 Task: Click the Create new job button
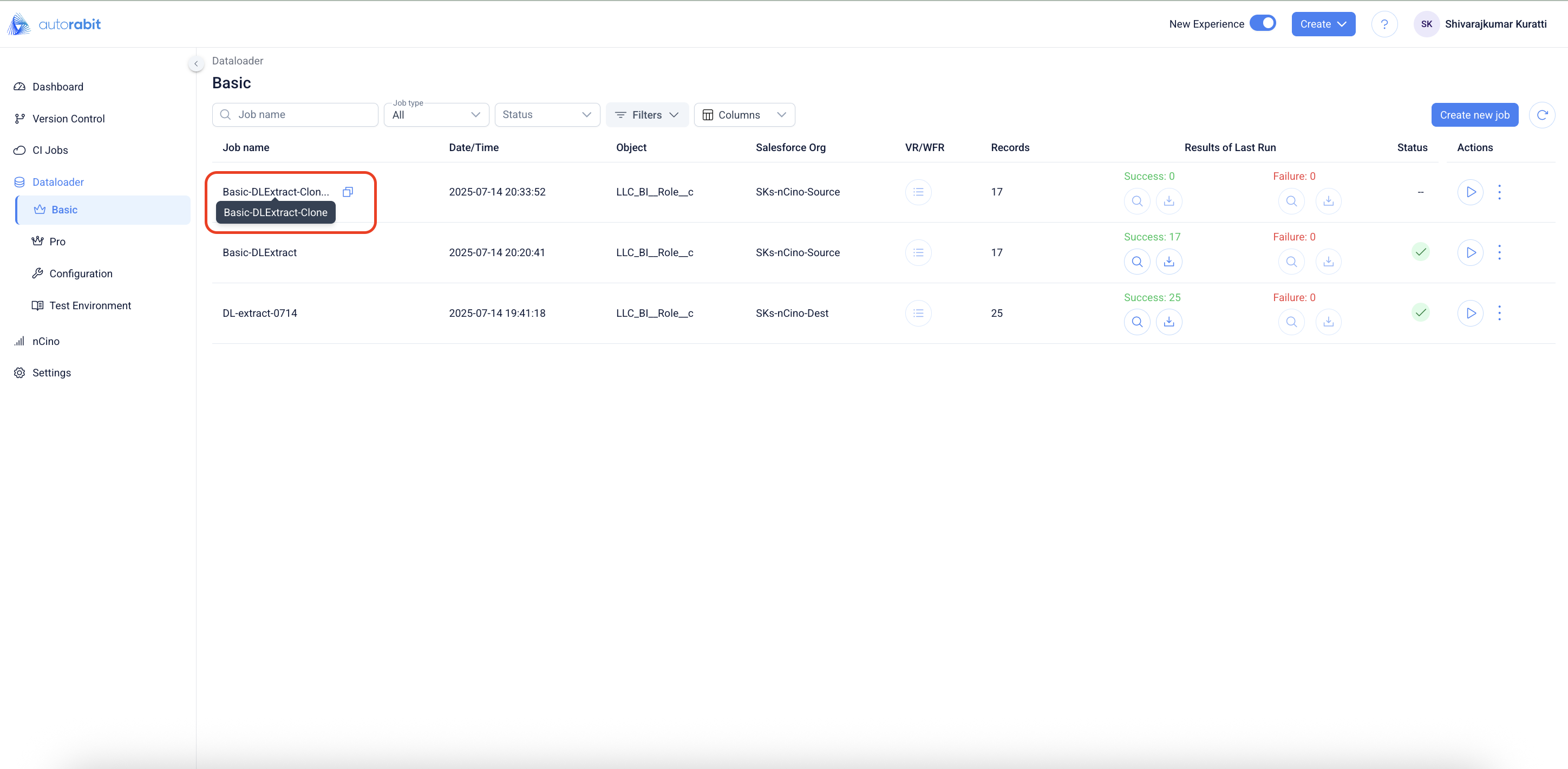1474,115
